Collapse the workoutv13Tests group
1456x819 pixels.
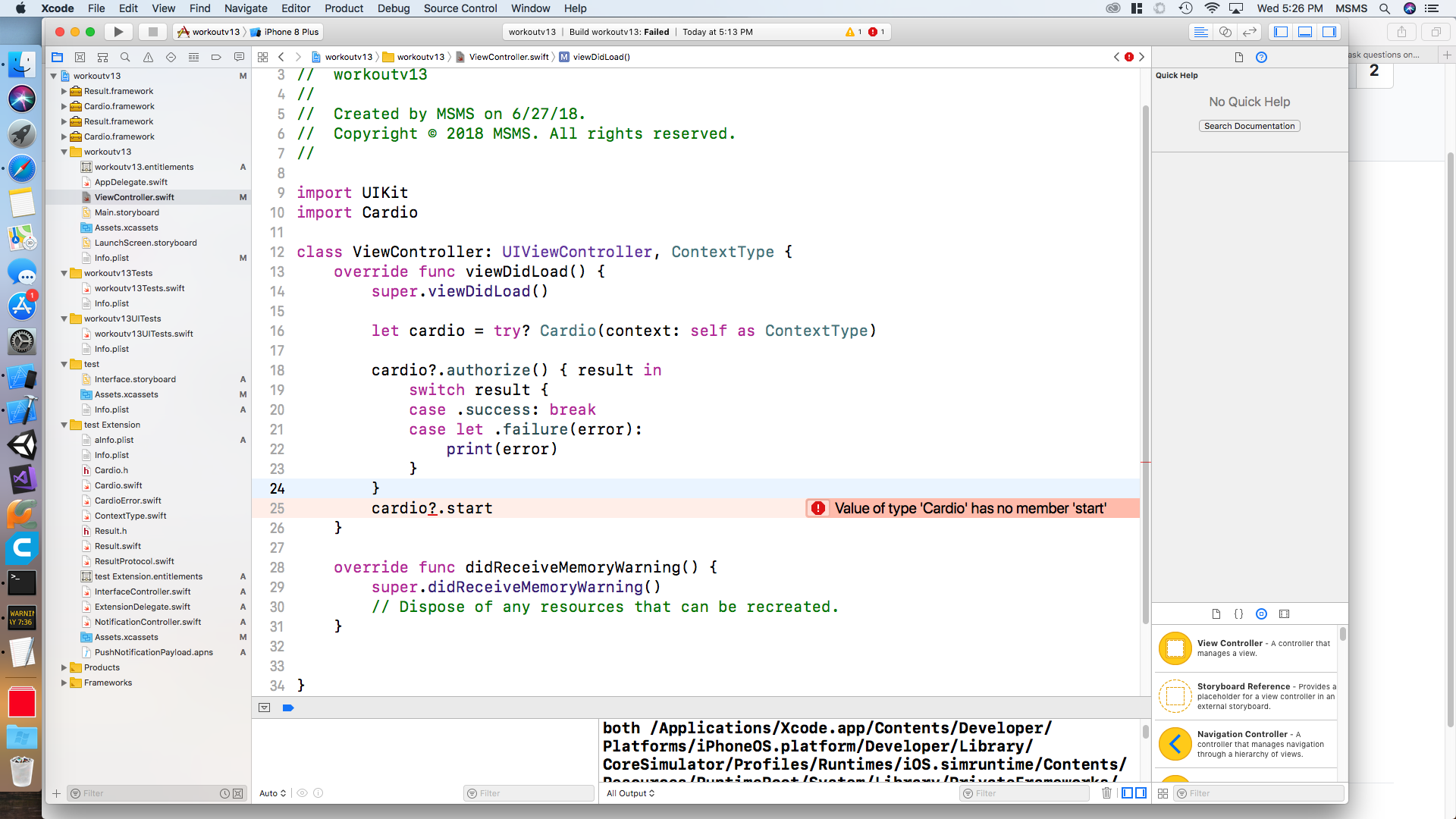[64, 273]
